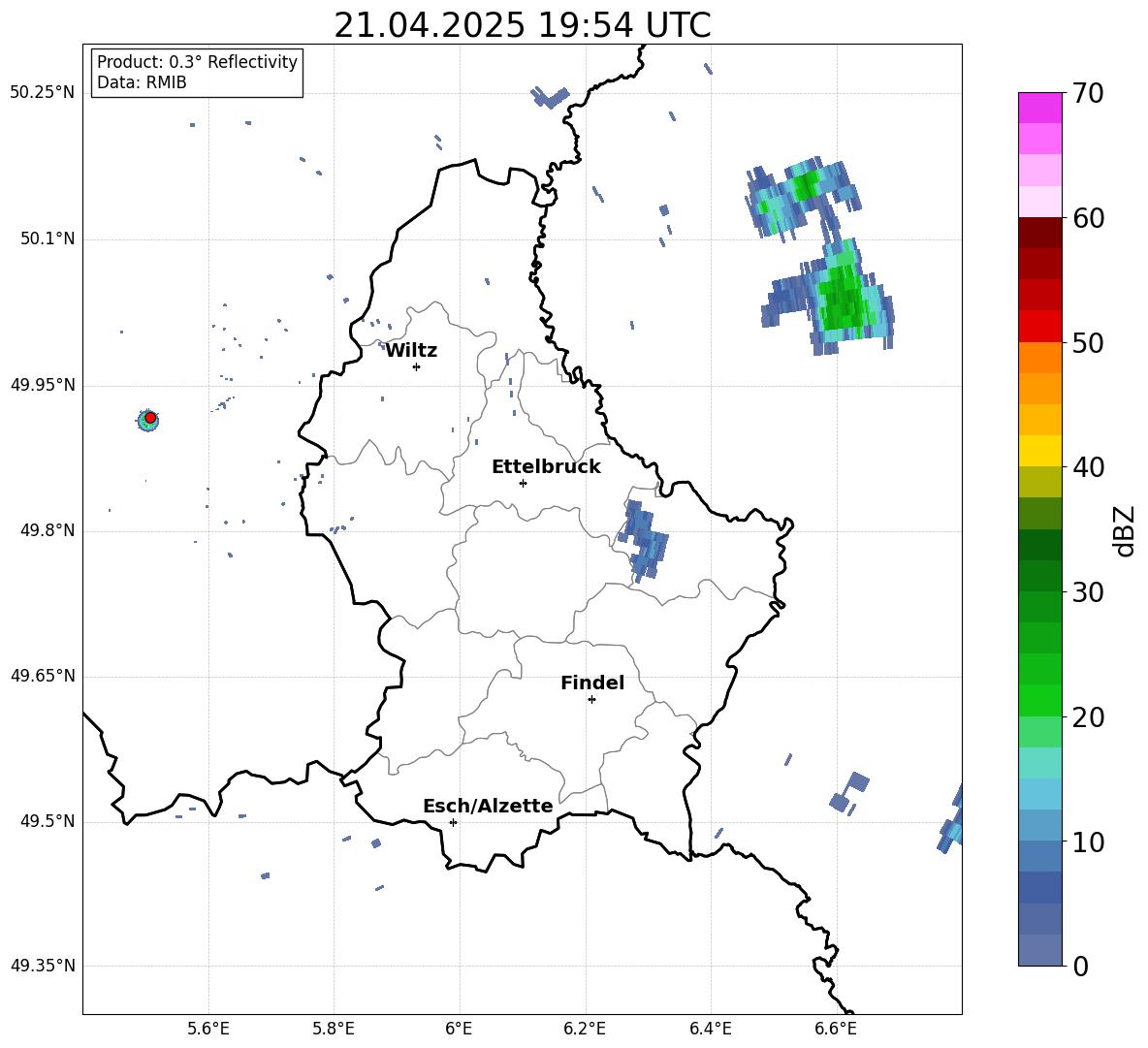The height and width of the screenshot is (1048, 1148).
Task: Click the dBZ colorbar axis label
Action: click(1123, 530)
